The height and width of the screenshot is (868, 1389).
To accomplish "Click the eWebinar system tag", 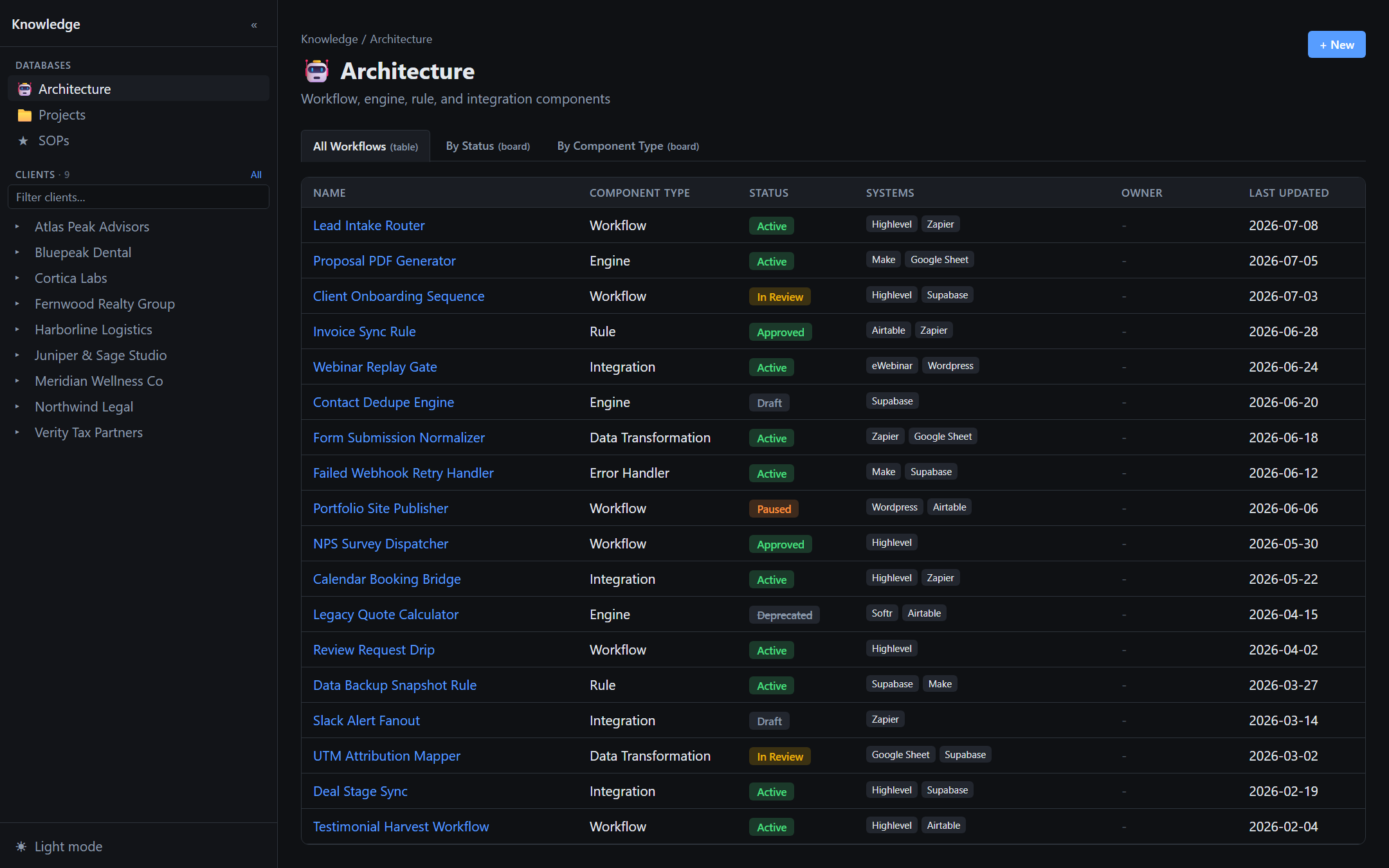I will click(x=891, y=366).
